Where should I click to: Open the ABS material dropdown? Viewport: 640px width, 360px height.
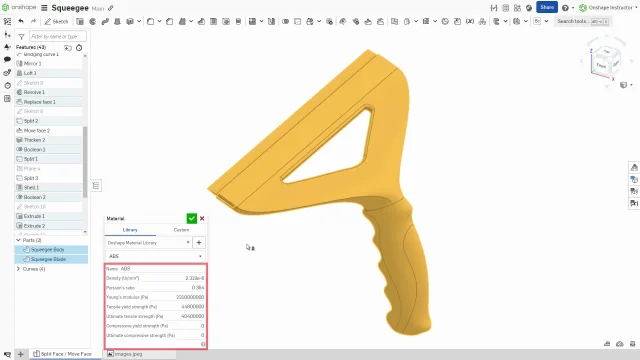(155, 256)
